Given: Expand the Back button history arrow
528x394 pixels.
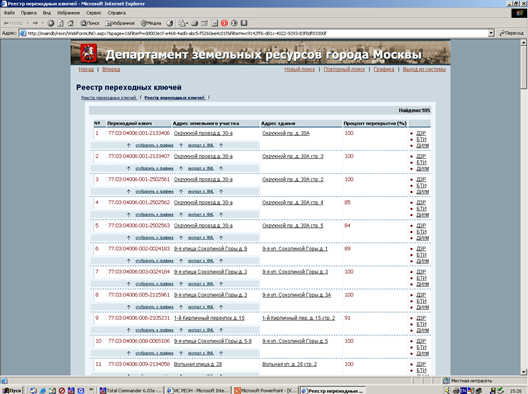Looking at the screenshot, I should click(28, 23).
